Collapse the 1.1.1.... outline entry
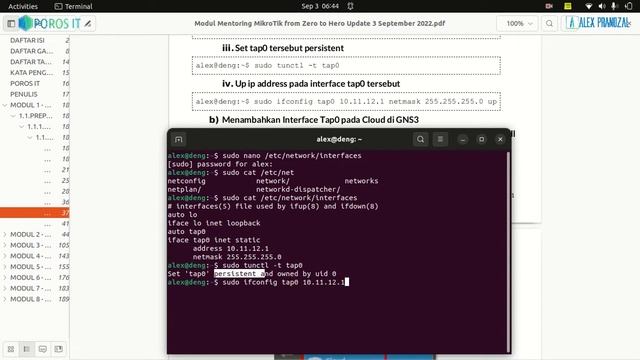The image size is (640, 360). tap(22, 127)
